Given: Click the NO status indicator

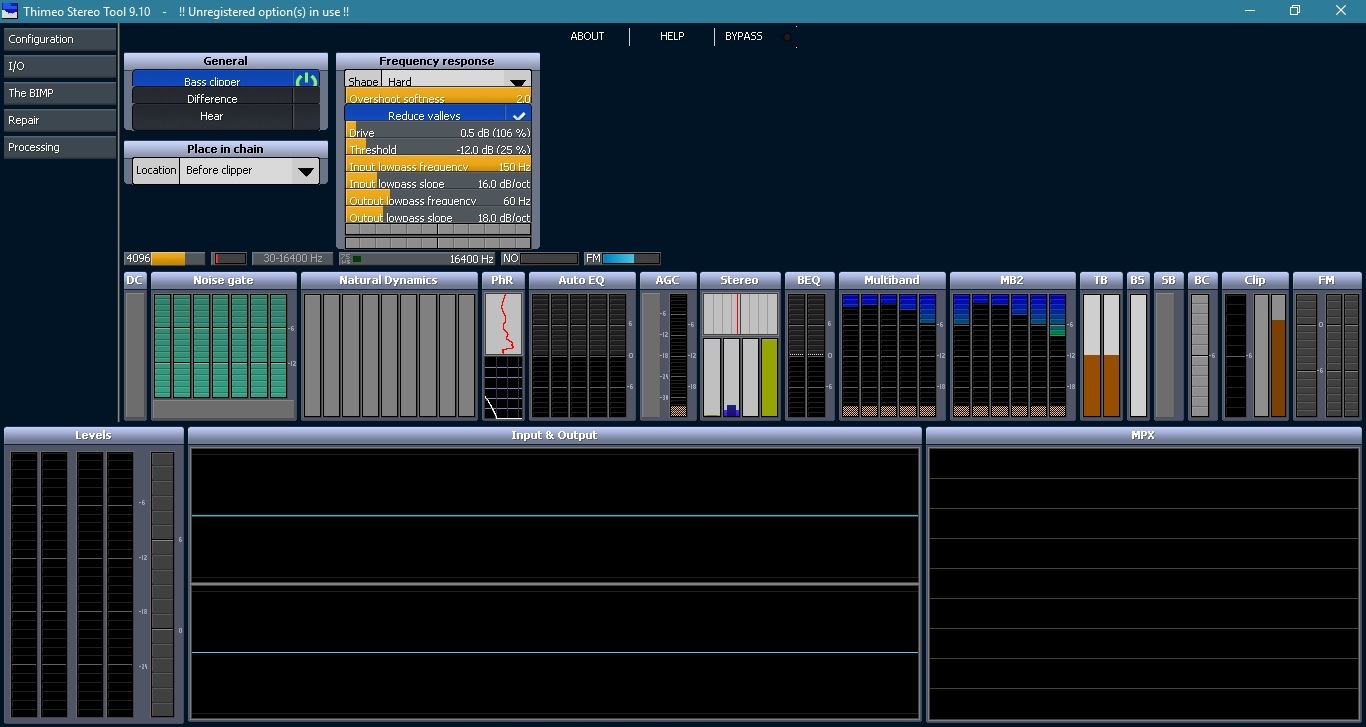Looking at the screenshot, I should point(539,258).
